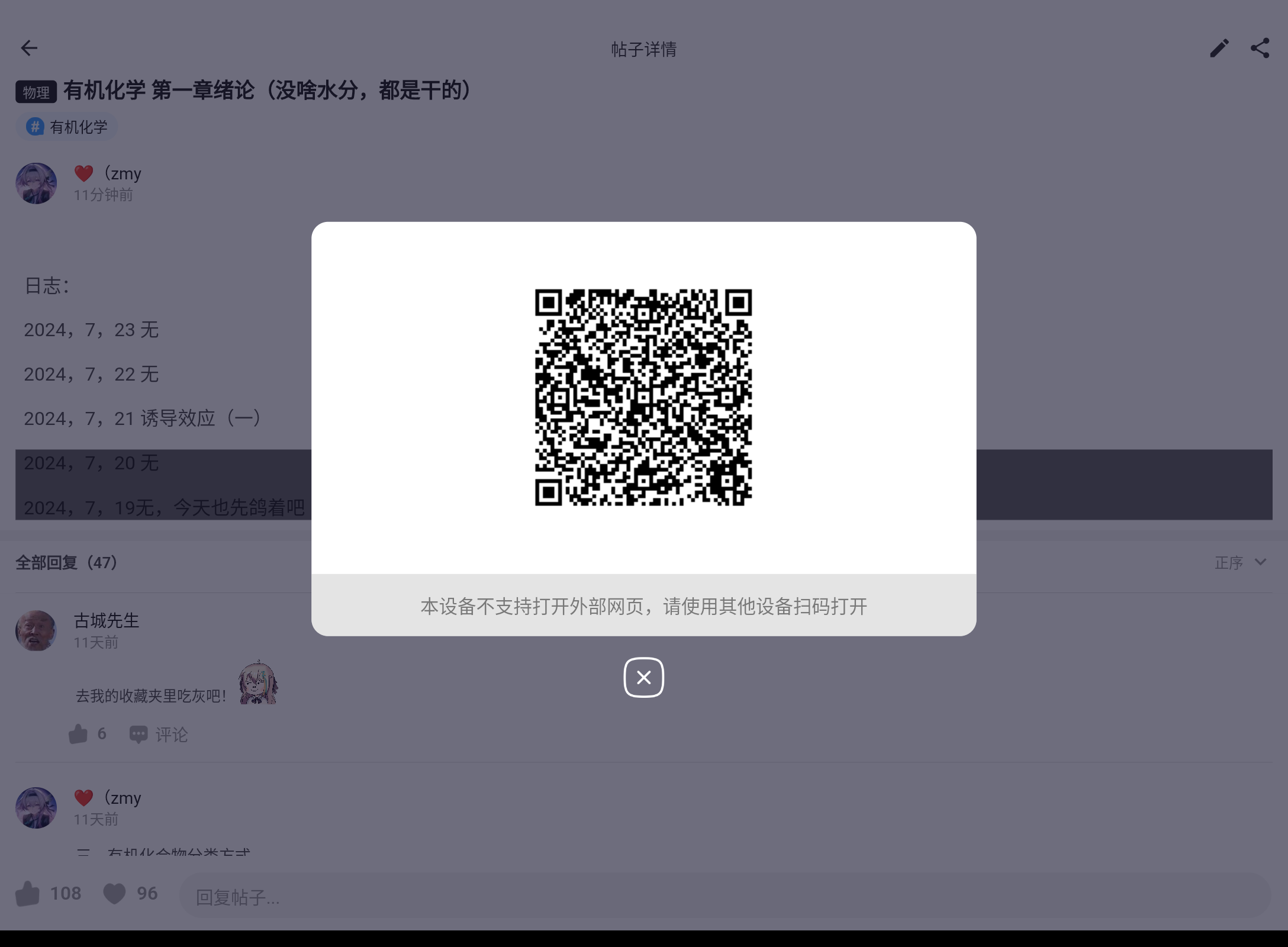Select log entry 2024，7，21 诱导效应（一）

(x=142, y=418)
